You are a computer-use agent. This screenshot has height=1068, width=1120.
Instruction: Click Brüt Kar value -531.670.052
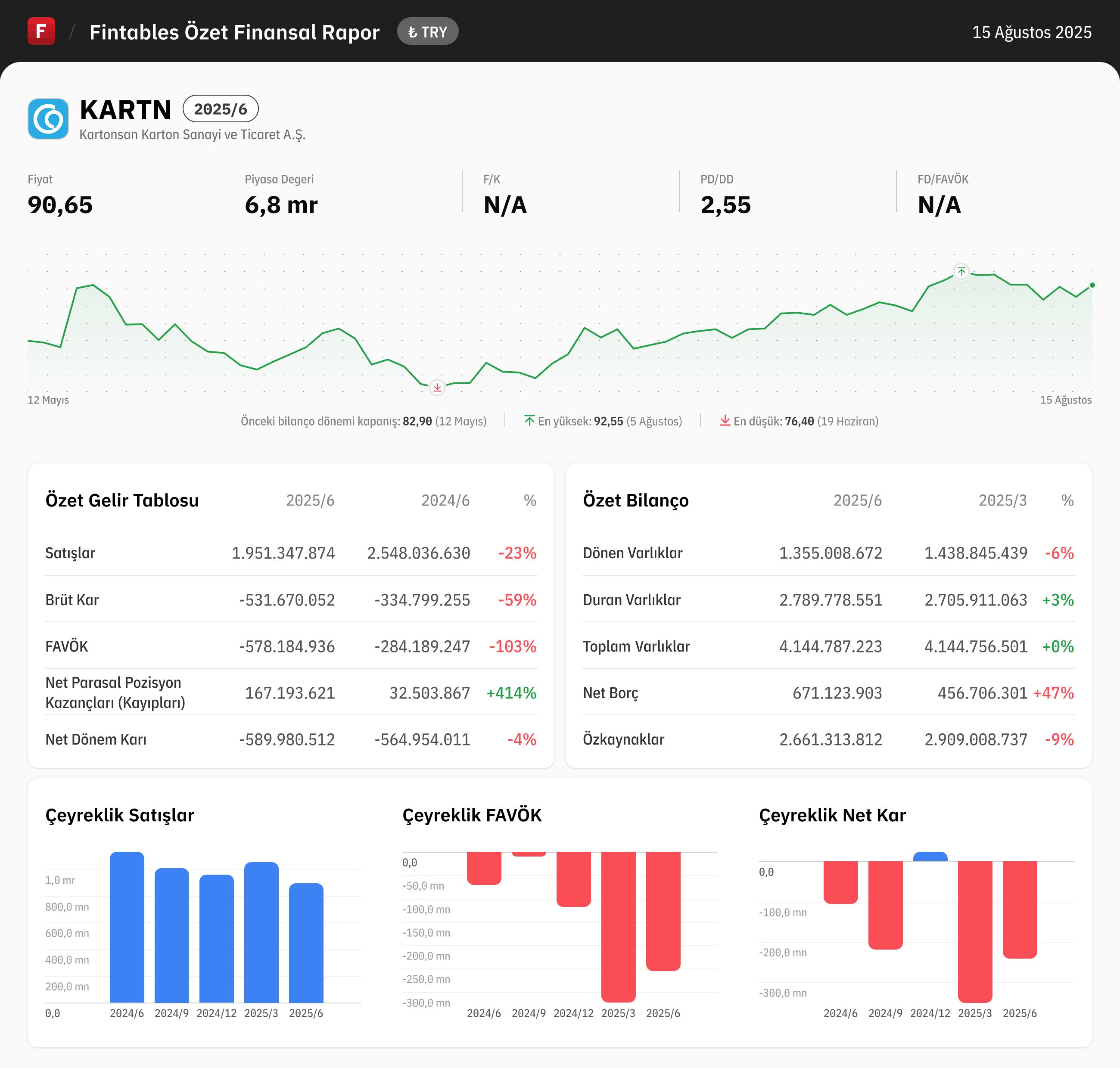click(x=287, y=599)
